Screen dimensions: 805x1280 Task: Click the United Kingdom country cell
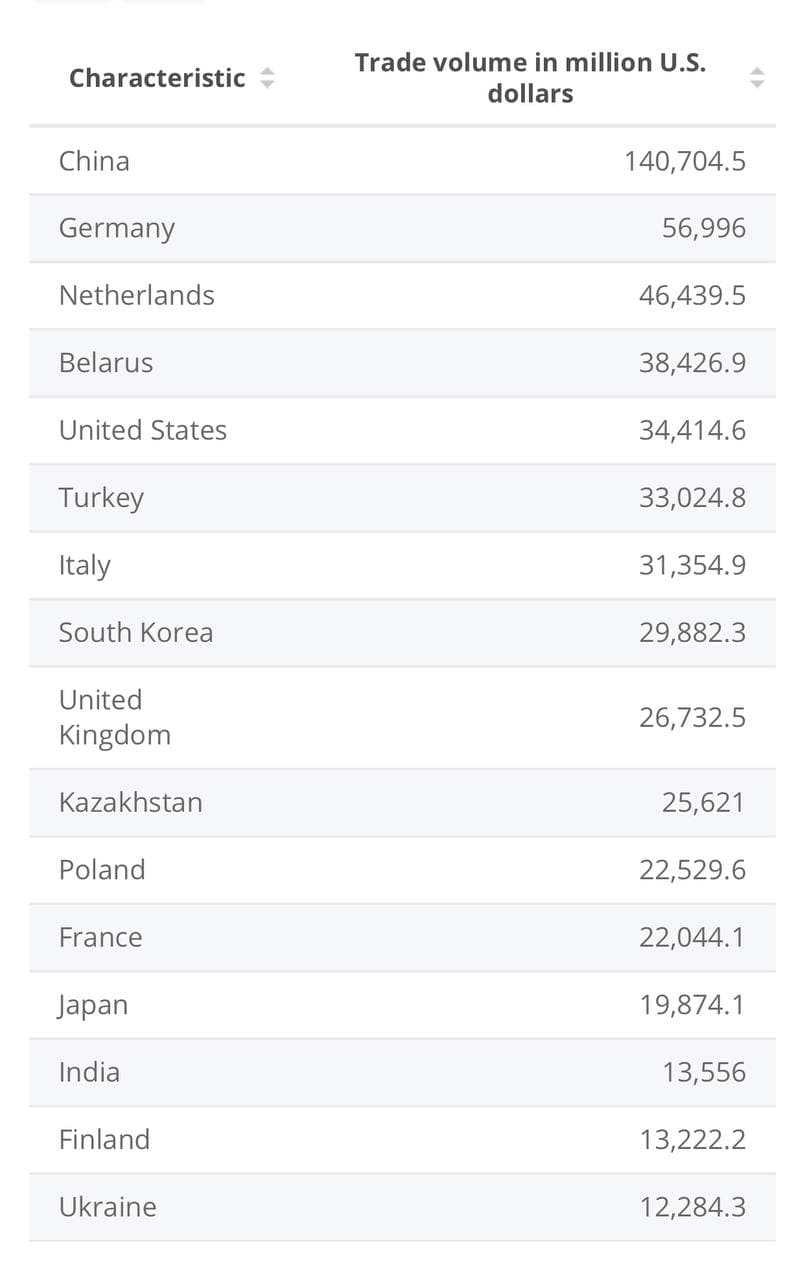(x=114, y=717)
